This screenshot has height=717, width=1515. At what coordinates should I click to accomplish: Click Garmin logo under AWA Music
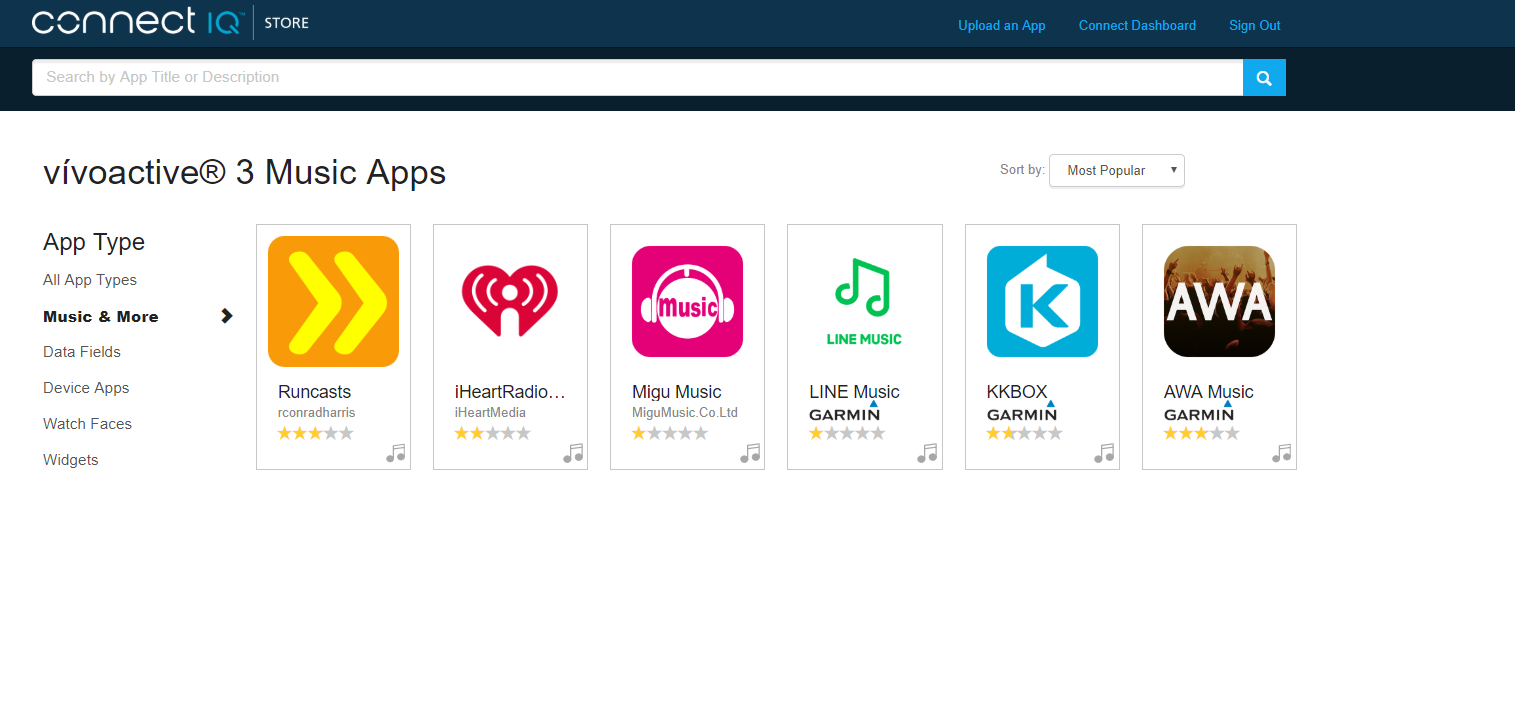coord(1199,413)
